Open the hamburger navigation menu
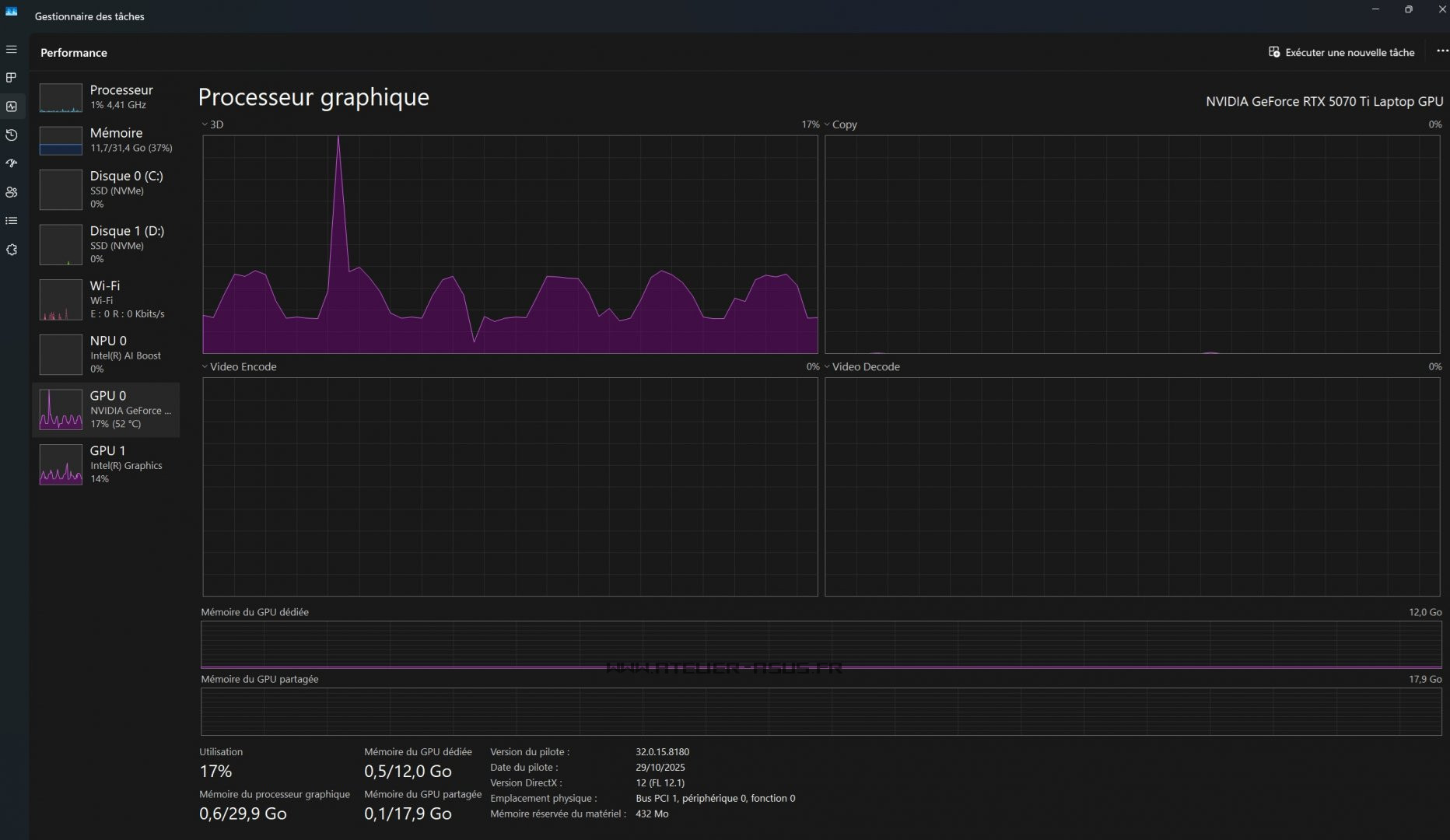 pyautogui.click(x=12, y=50)
